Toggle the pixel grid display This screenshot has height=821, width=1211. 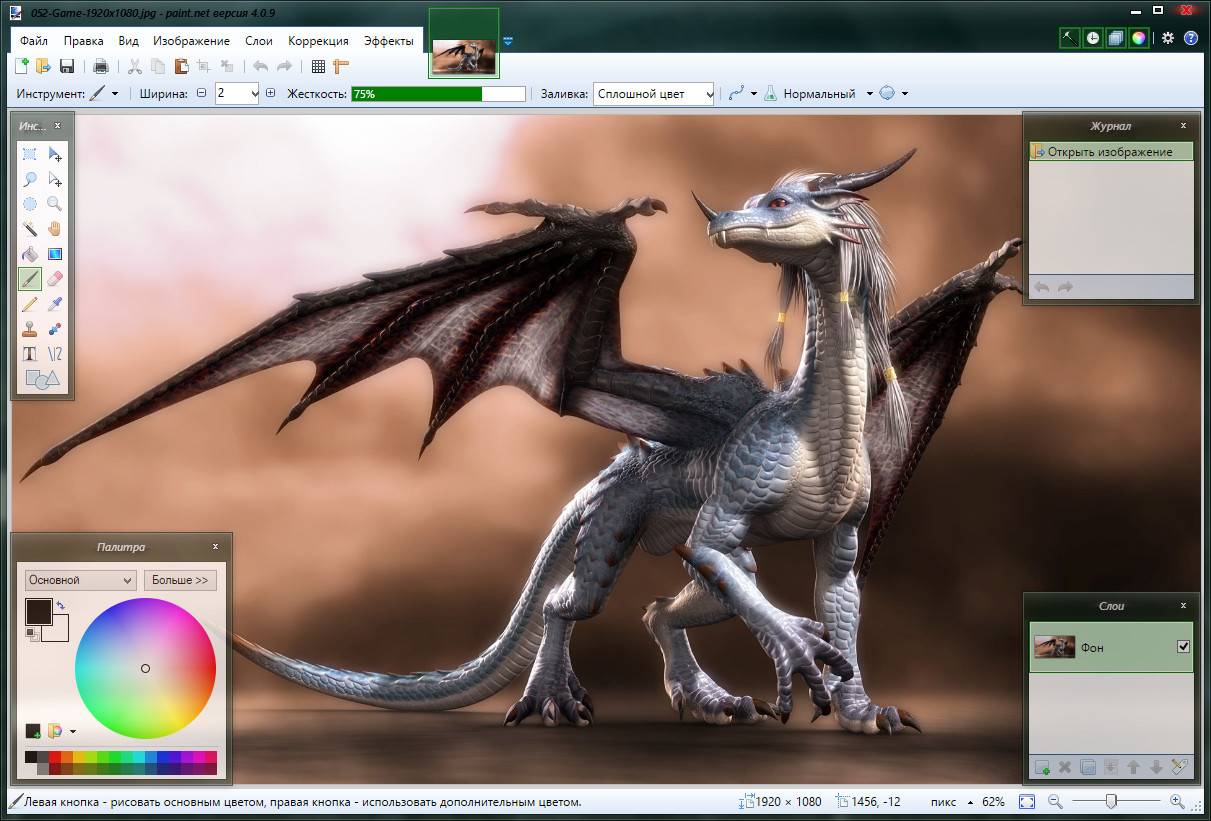318,66
